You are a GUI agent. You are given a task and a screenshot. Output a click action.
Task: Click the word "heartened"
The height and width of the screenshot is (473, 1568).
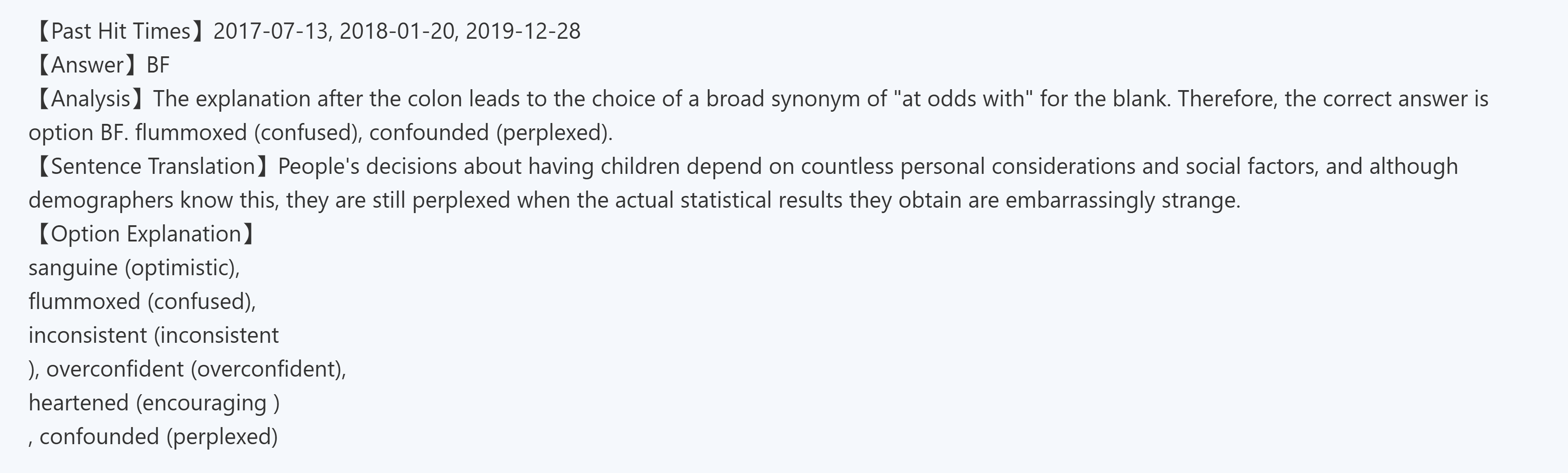[78, 403]
